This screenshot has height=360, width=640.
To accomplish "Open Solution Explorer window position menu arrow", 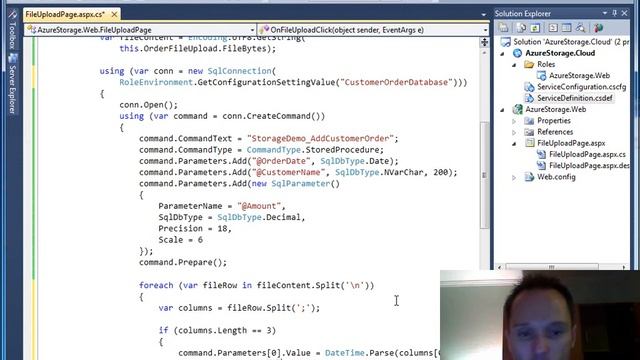I will coord(605,13).
